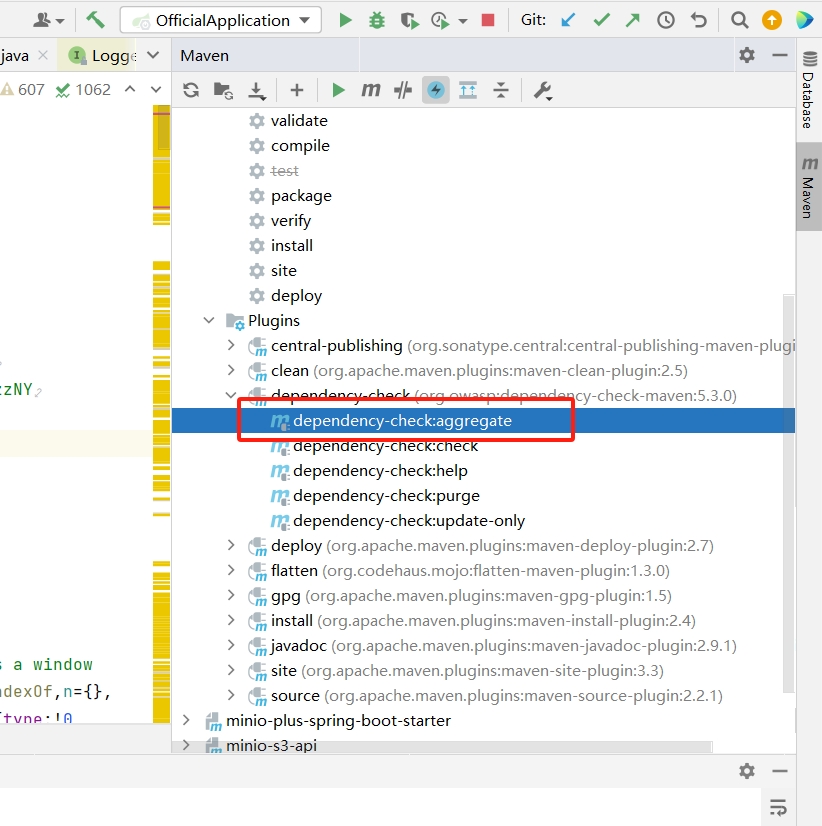The height and width of the screenshot is (826, 822).
Task: Click the Maven tree vertical scrollbar
Action: [x=789, y=495]
